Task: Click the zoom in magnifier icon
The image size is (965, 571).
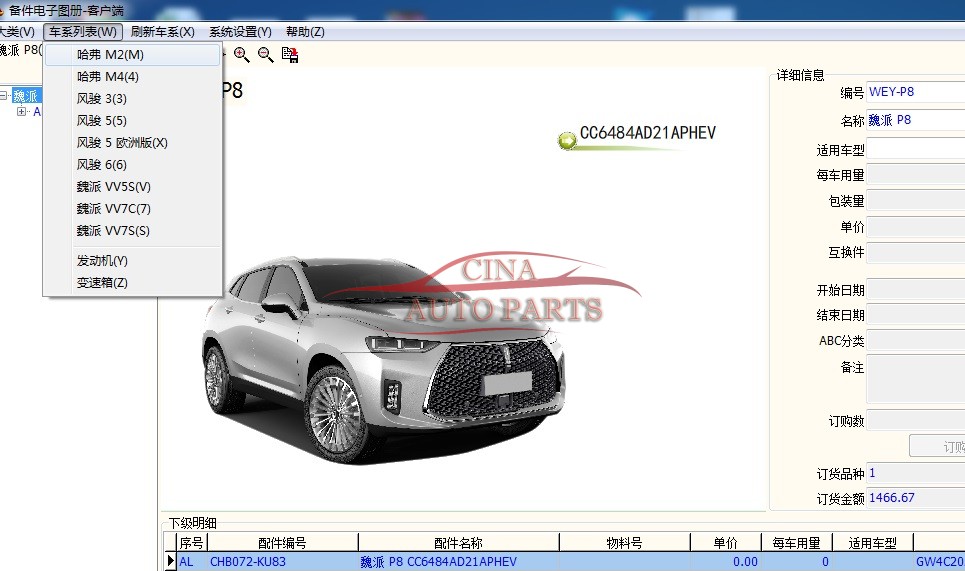Action: (x=242, y=54)
